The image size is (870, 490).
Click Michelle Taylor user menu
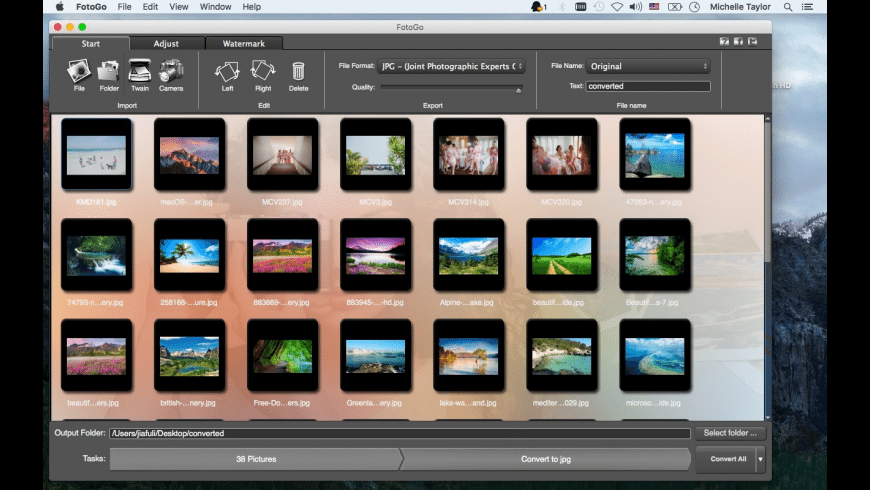click(740, 7)
